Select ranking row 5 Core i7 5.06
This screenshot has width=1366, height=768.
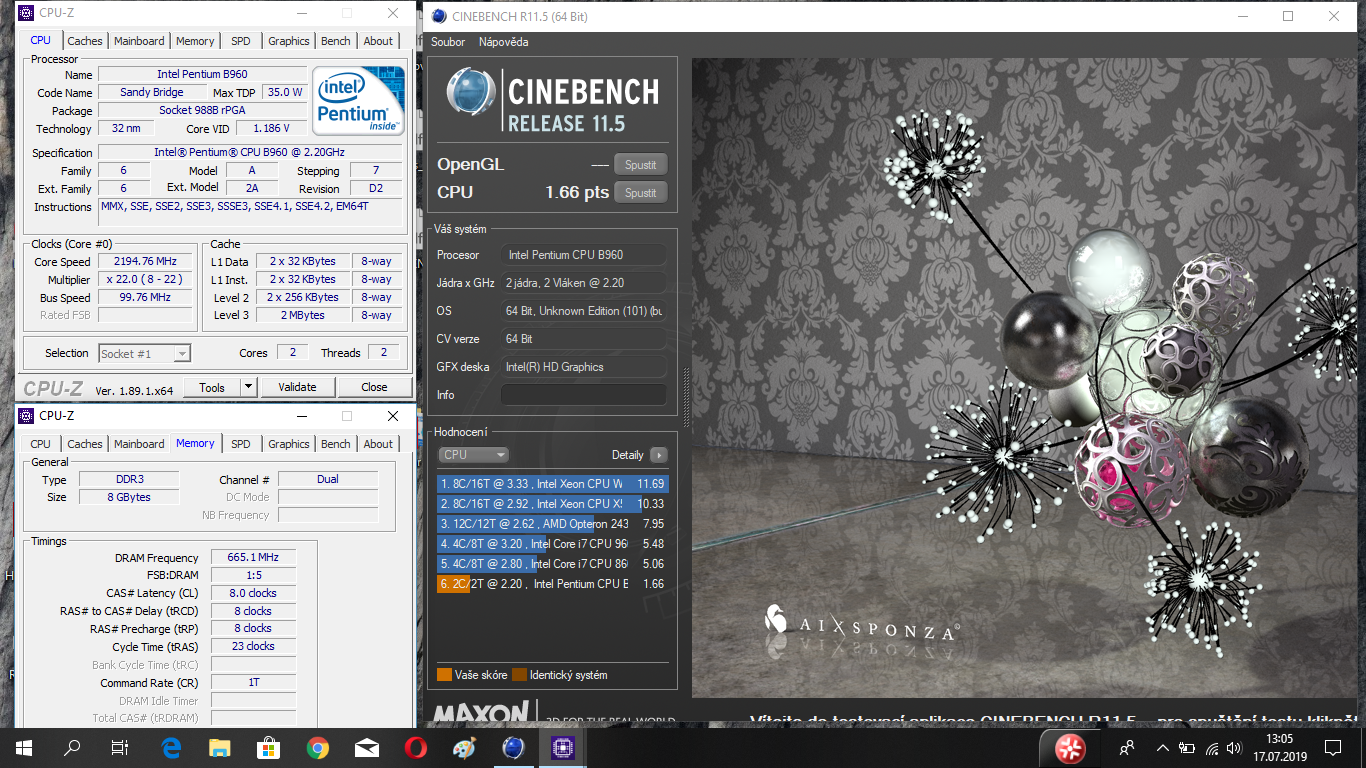tap(552, 564)
